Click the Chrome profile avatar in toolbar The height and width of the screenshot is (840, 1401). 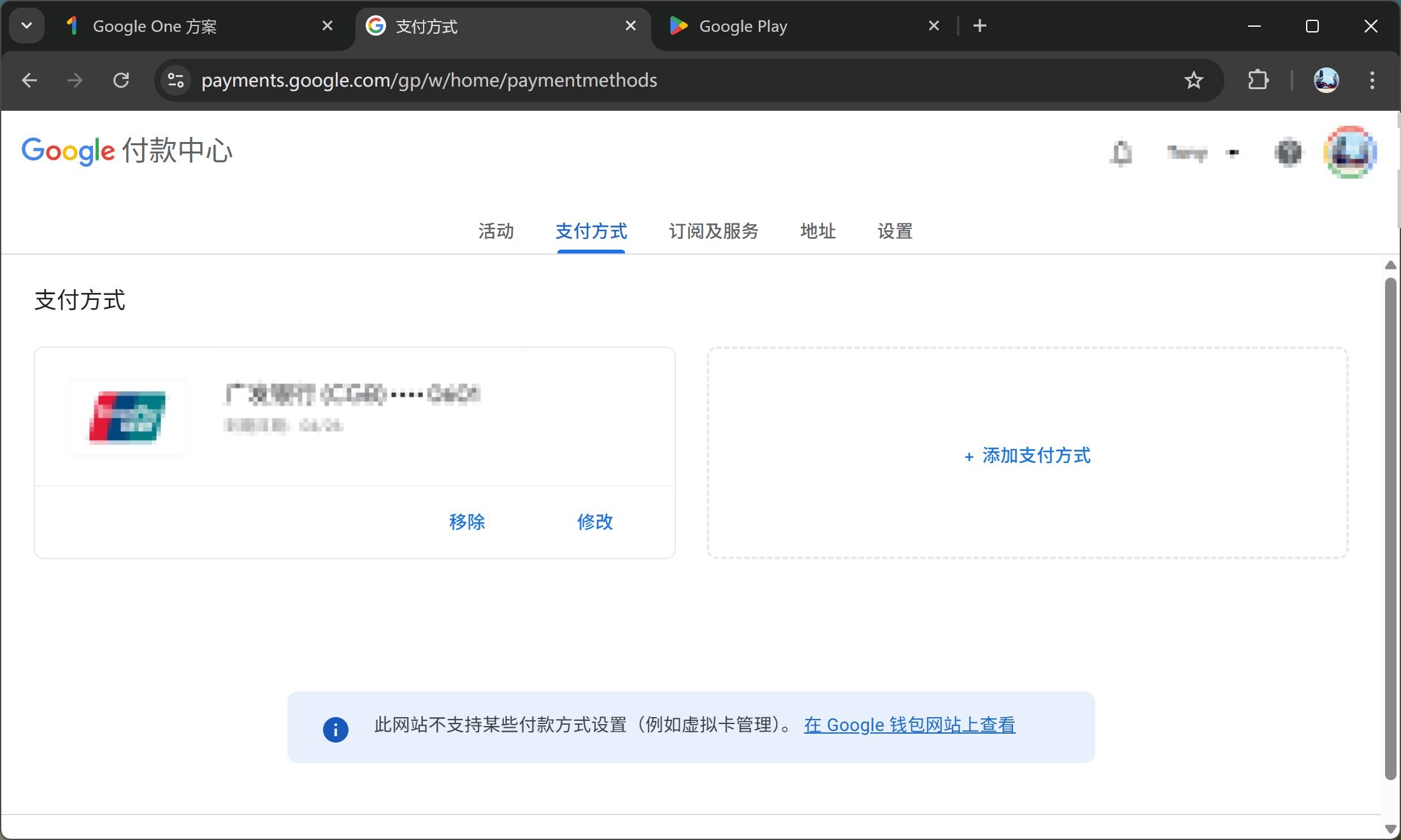coord(1326,80)
